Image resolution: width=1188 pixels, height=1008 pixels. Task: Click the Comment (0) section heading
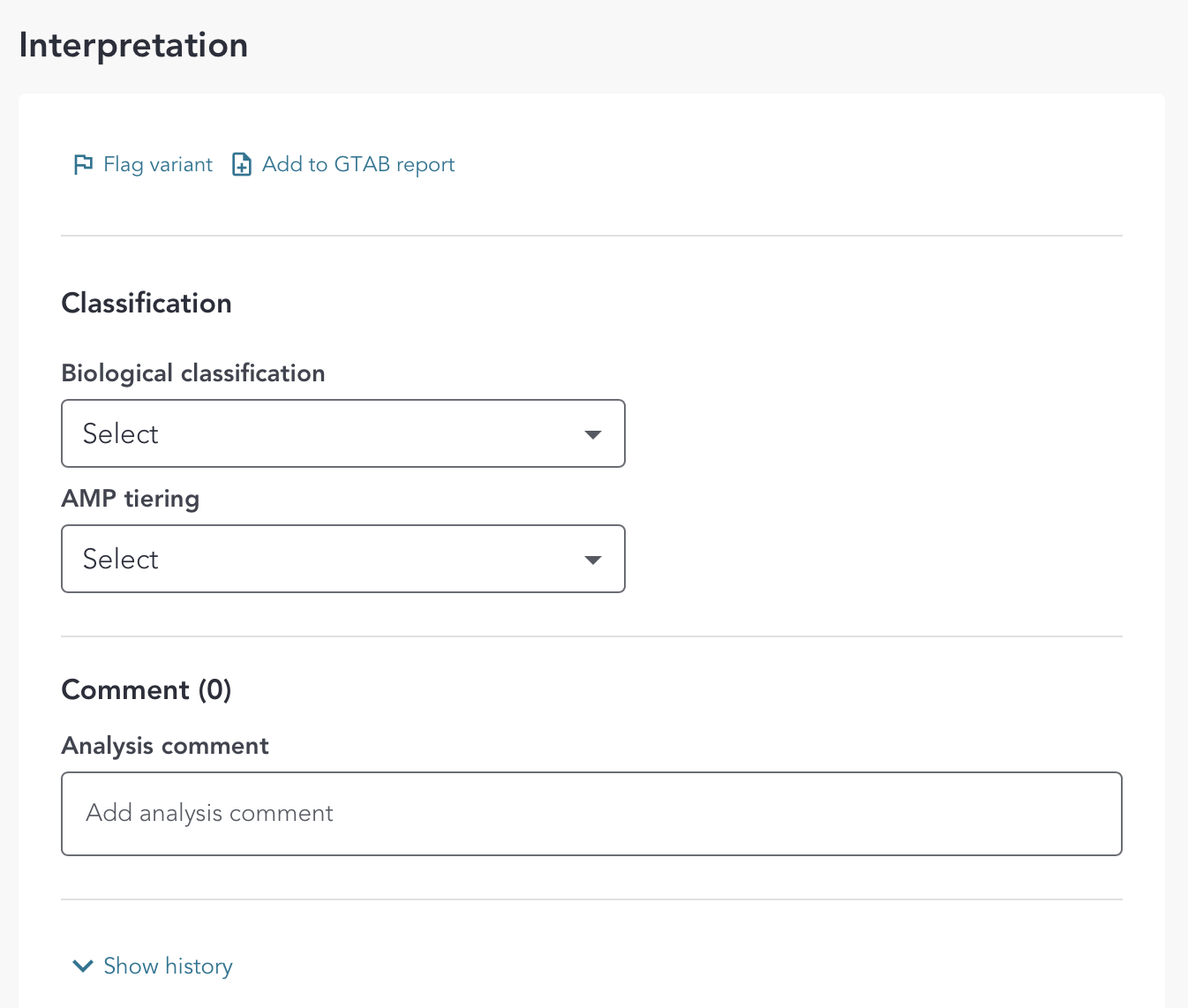[x=147, y=689]
